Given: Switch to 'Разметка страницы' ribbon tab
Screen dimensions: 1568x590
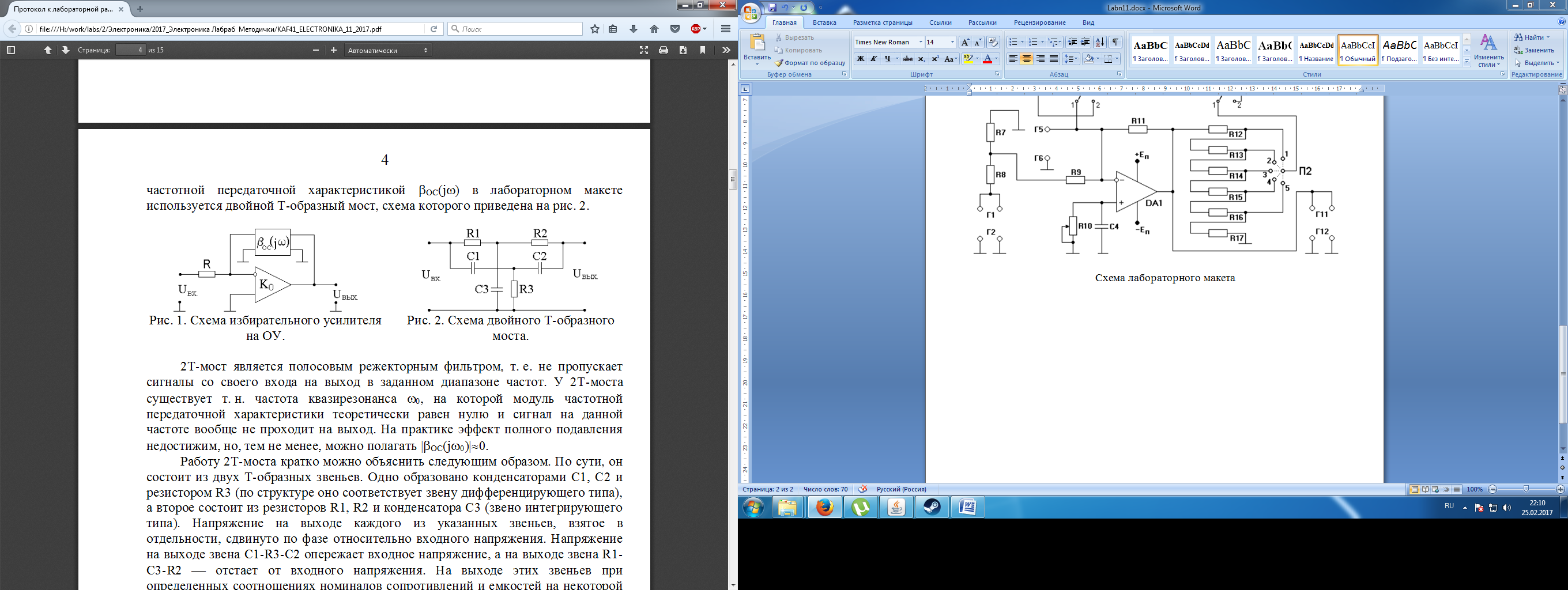Looking at the screenshot, I should click(883, 22).
